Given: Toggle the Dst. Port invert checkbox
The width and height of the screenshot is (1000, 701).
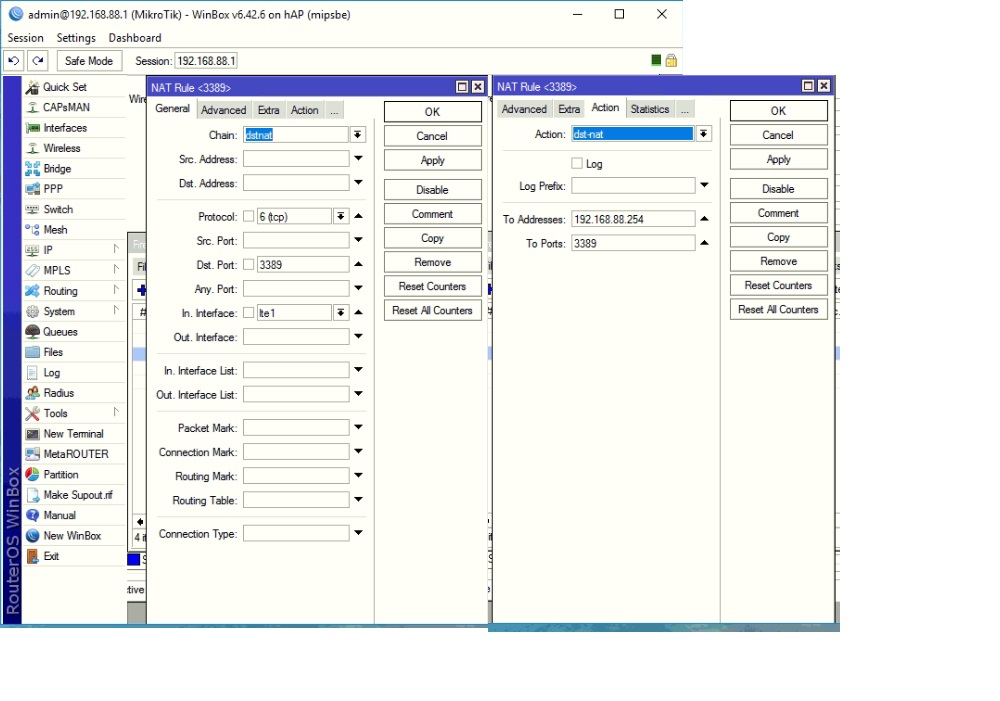Looking at the screenshot, I should point(249,265).
